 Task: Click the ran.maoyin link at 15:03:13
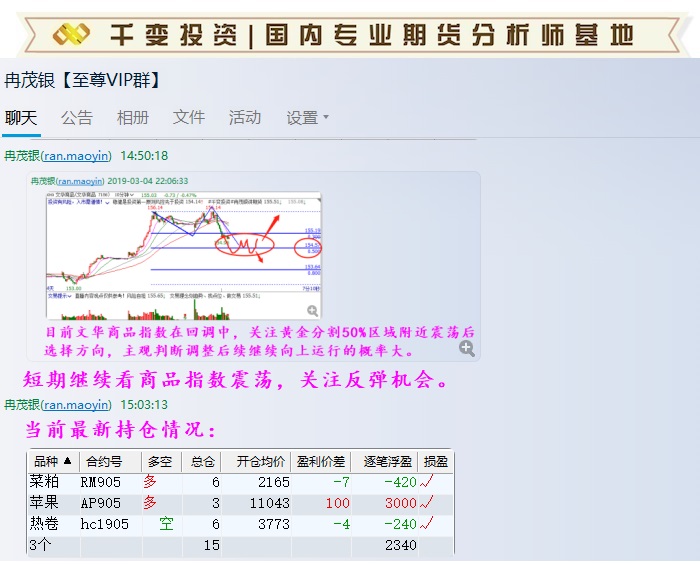pyautogui.click(x=76, y=405)
